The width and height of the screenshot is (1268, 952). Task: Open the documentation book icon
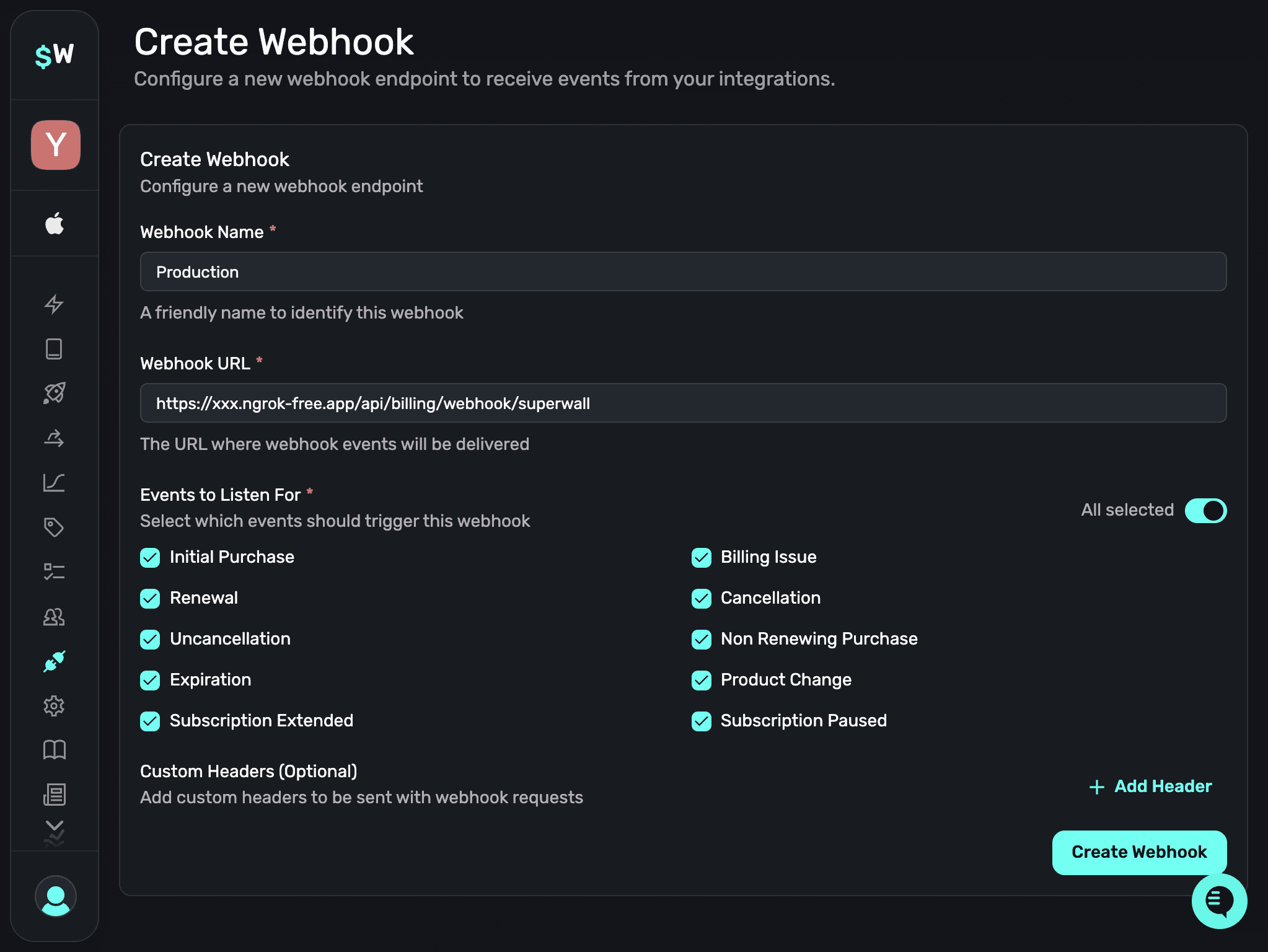coord(55,751)
